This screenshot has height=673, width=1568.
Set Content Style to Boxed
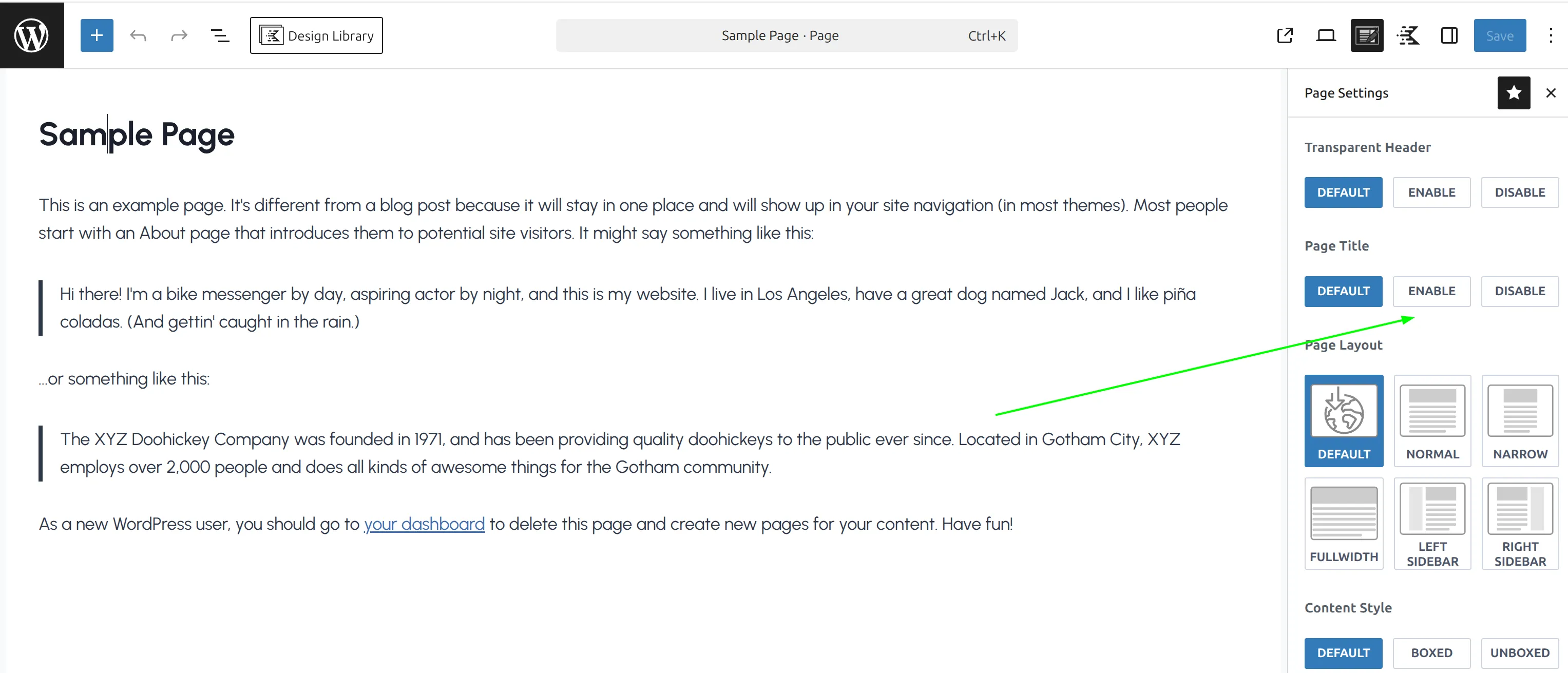click(x=1431, y=652)
